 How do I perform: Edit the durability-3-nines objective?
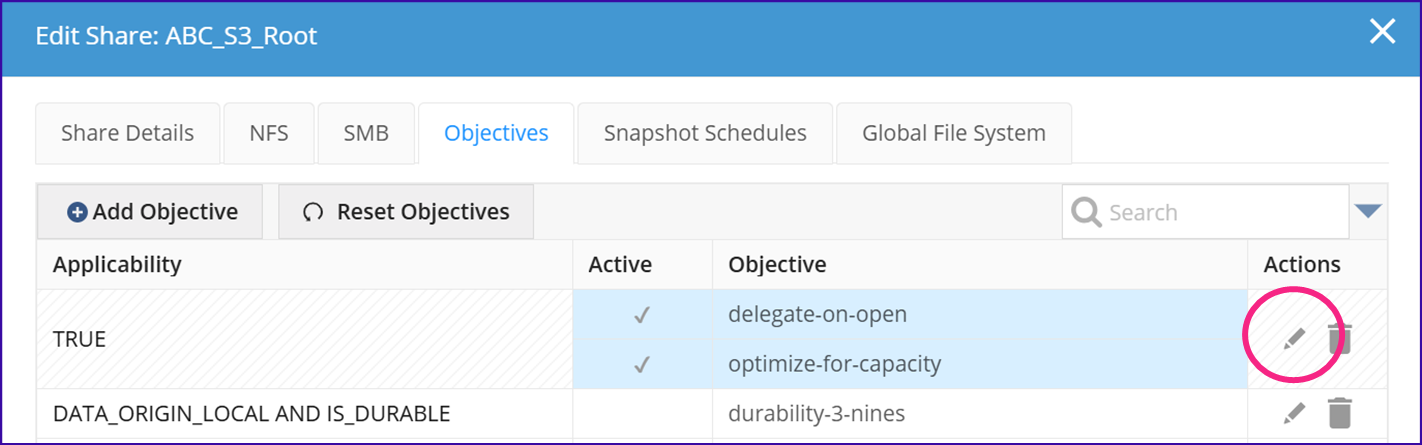(x=1294, y=413)
